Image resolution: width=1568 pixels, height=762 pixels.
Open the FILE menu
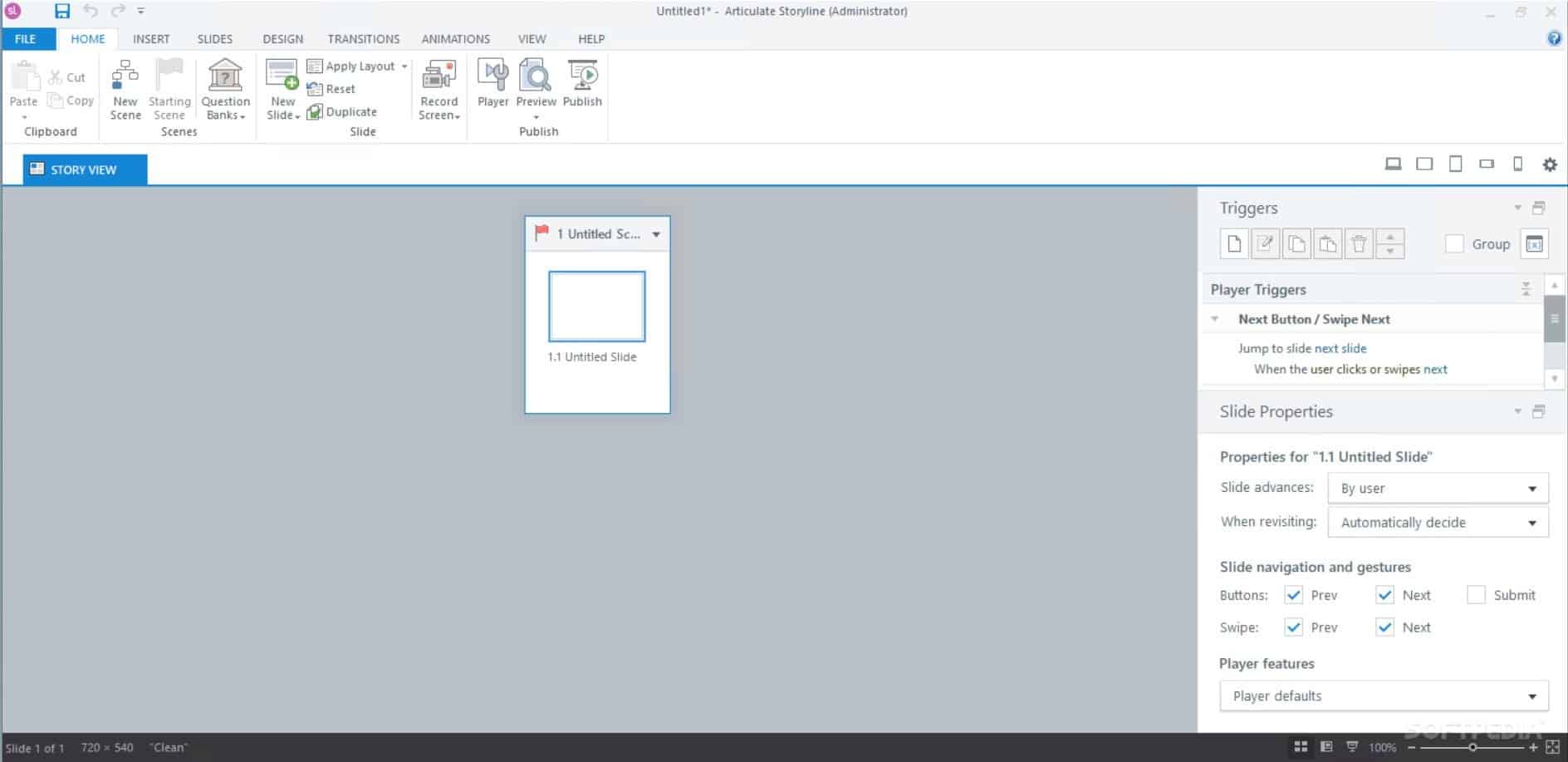point(26,38)
